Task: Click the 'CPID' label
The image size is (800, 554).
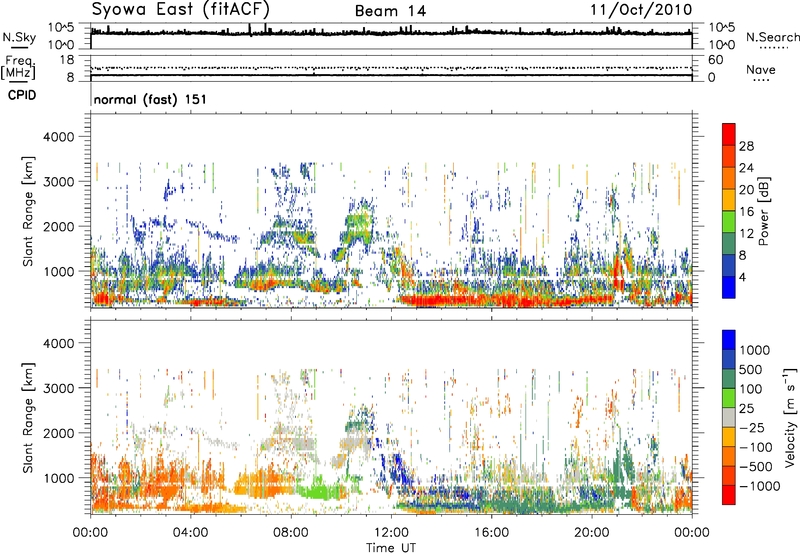Action: pos(22,95)
